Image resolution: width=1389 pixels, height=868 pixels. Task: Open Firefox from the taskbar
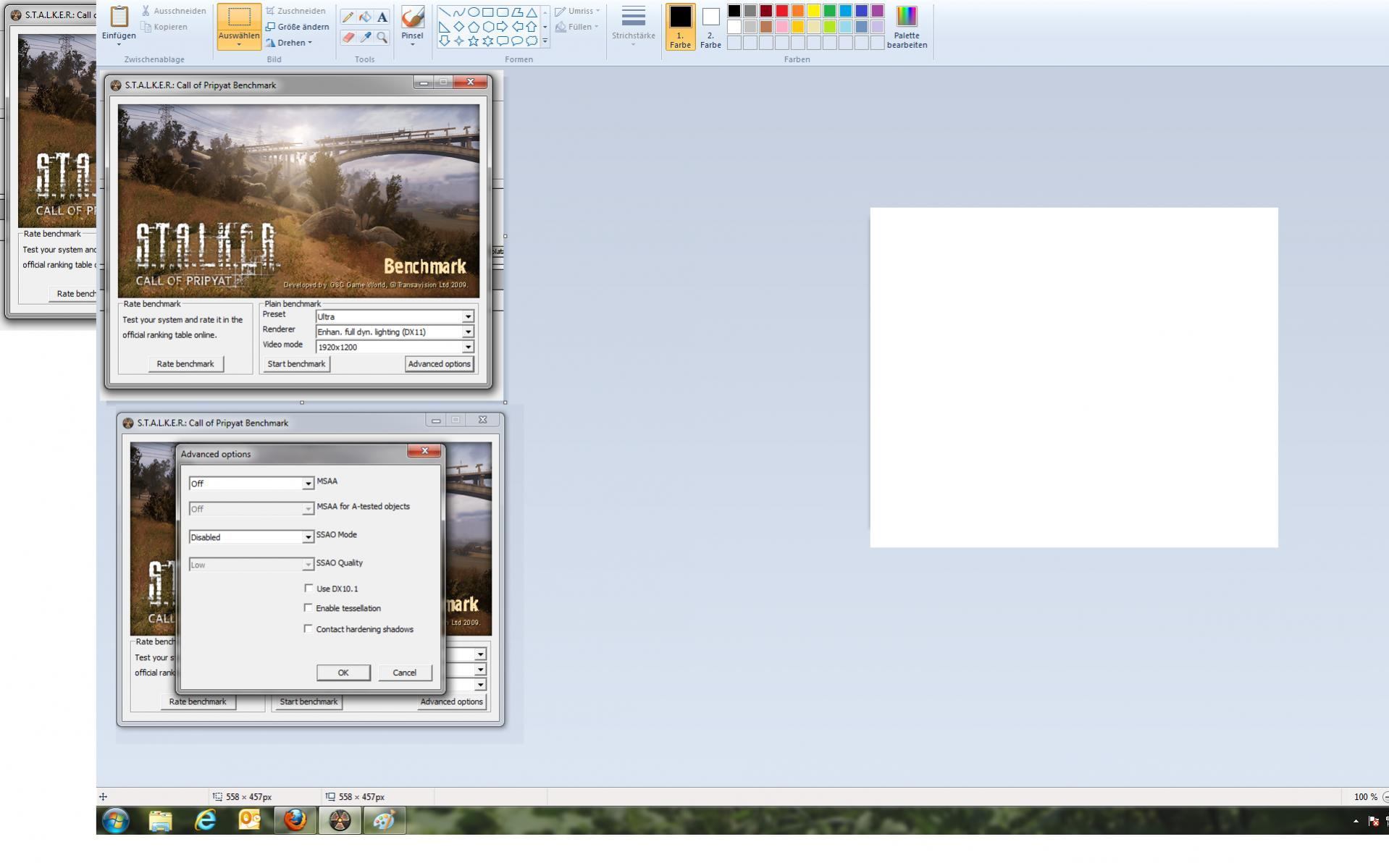coord(295,820)
